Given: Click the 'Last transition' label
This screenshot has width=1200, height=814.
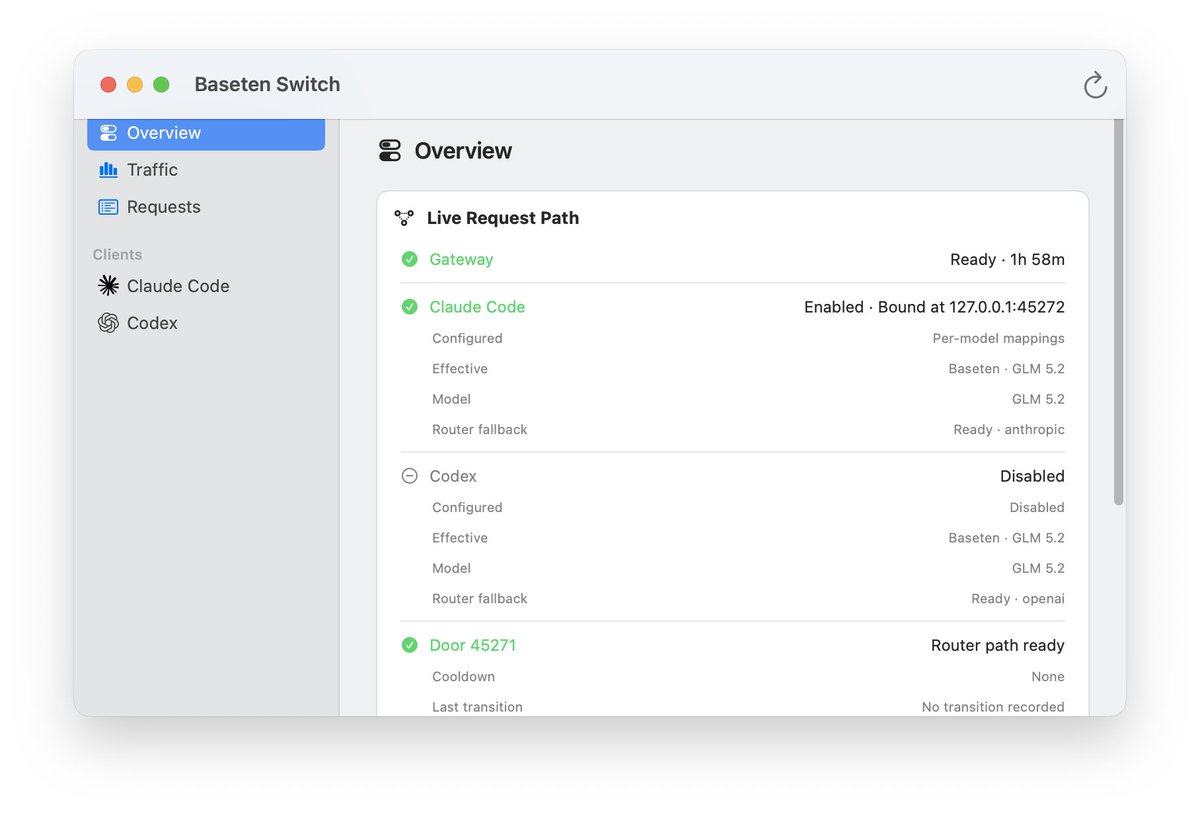Looking at the screenshot, I should click(477, 706).
